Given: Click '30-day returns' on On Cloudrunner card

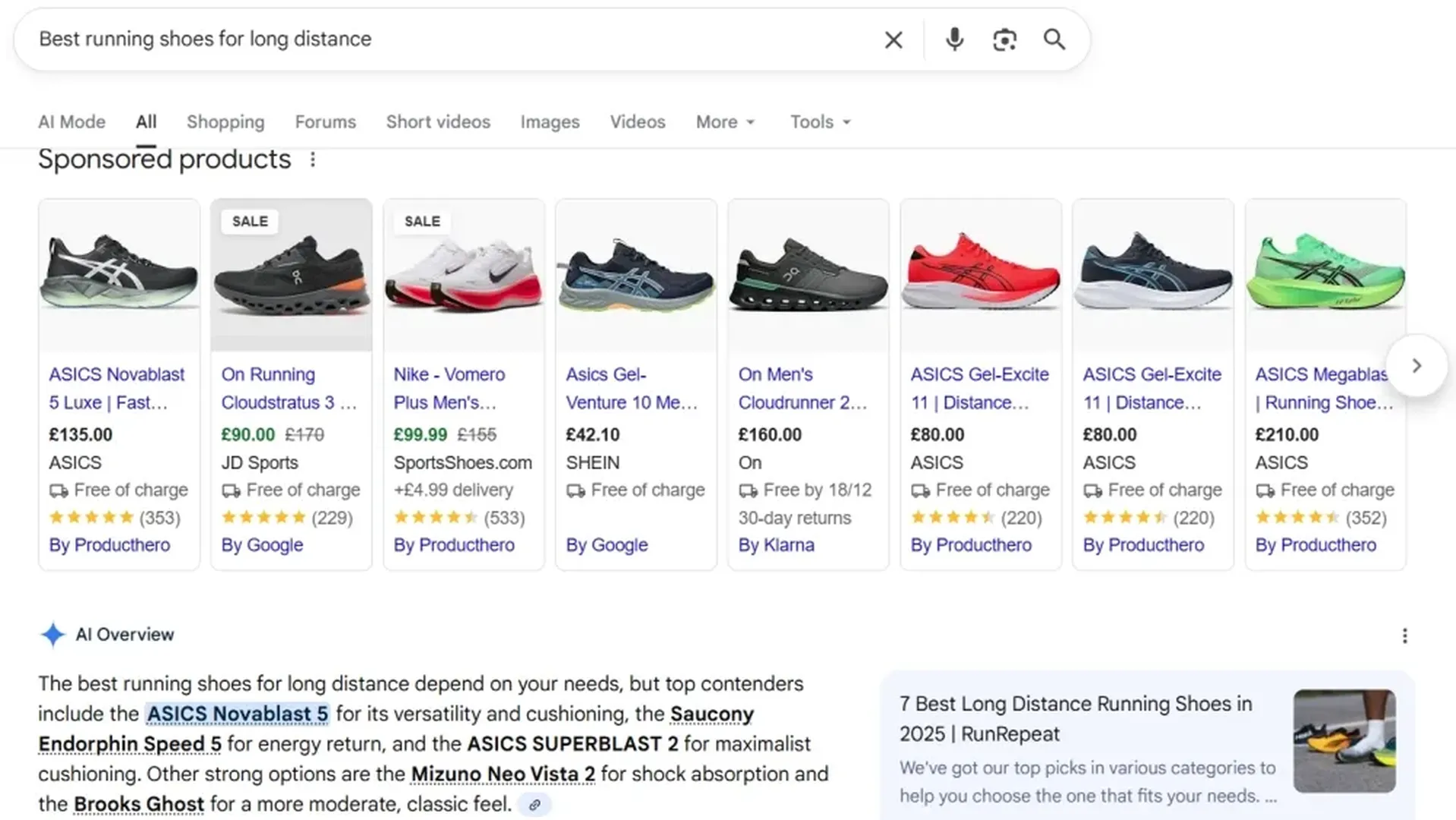Looking at the screenshot, I should [x=795, y=518].
